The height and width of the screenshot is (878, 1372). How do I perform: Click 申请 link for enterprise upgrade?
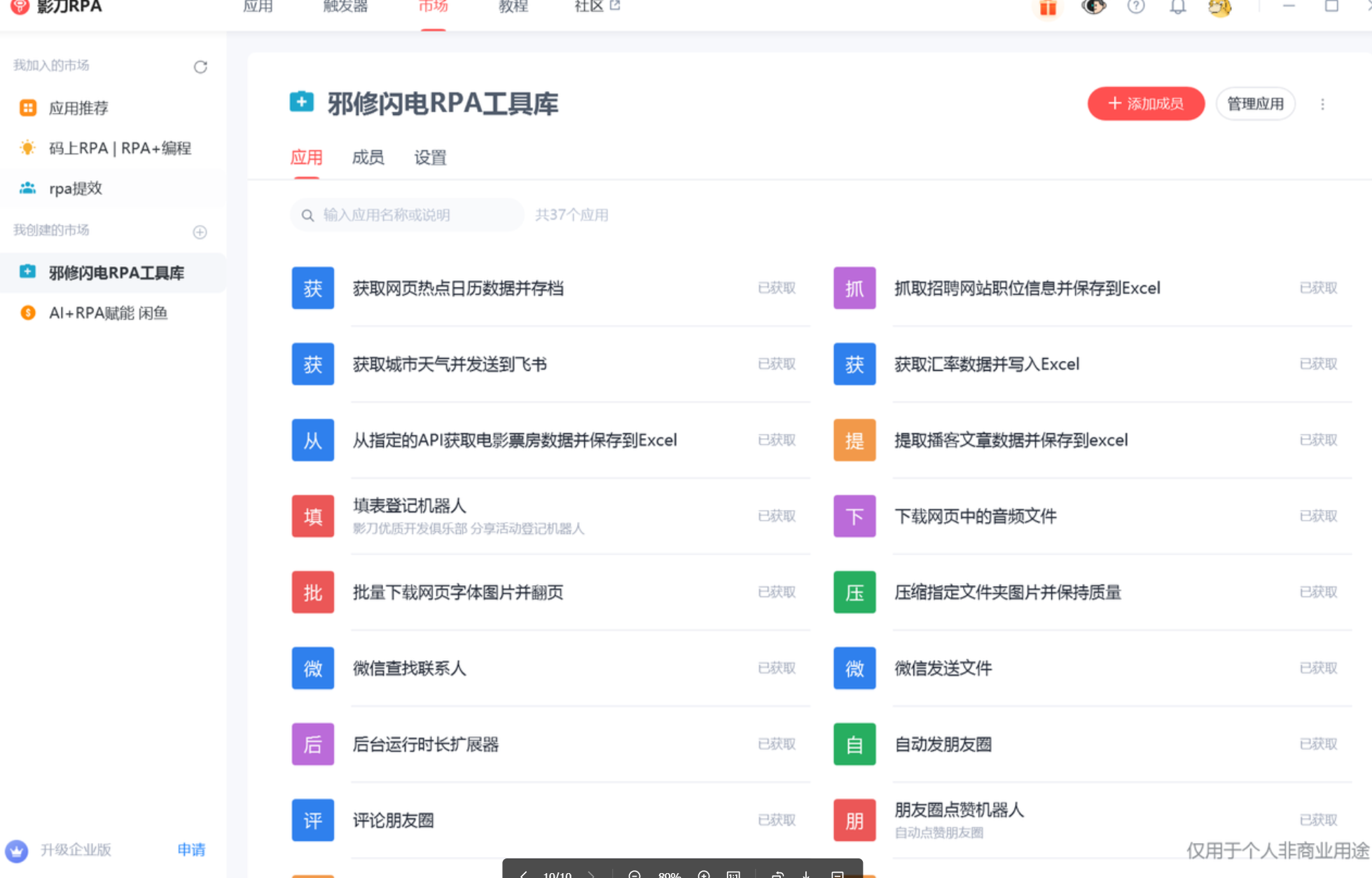(x=191, y=850)
